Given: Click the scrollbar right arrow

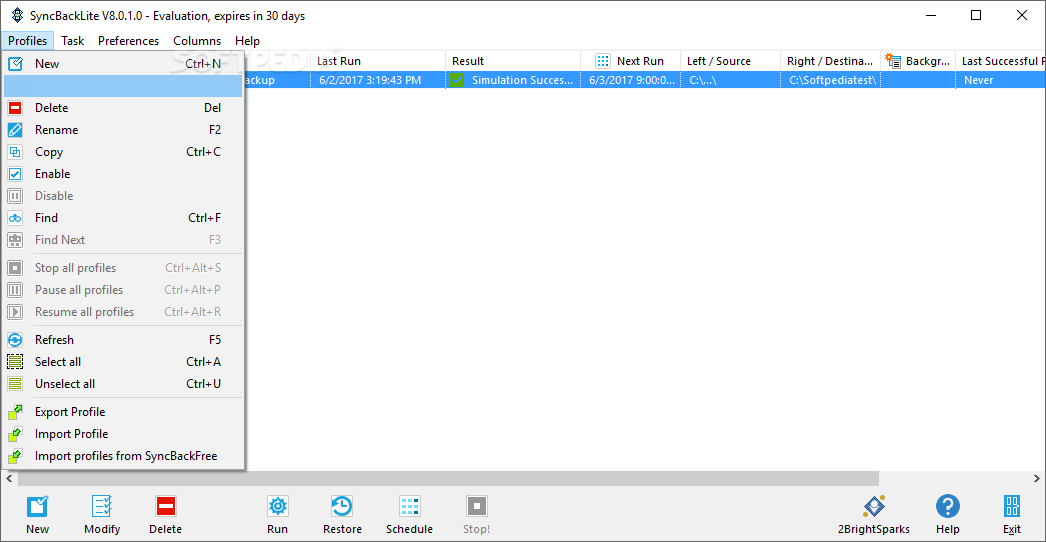Looking at the screenshot, I should point(1037,479).
